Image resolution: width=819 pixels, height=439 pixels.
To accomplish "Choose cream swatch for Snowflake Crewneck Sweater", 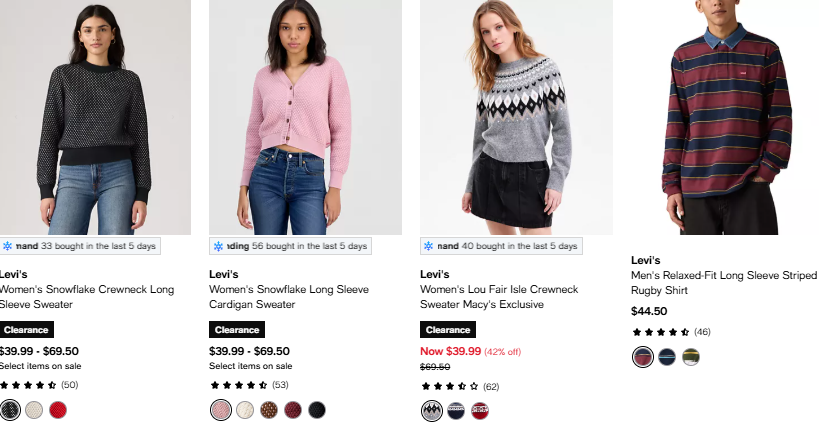I will pos(34,410).
